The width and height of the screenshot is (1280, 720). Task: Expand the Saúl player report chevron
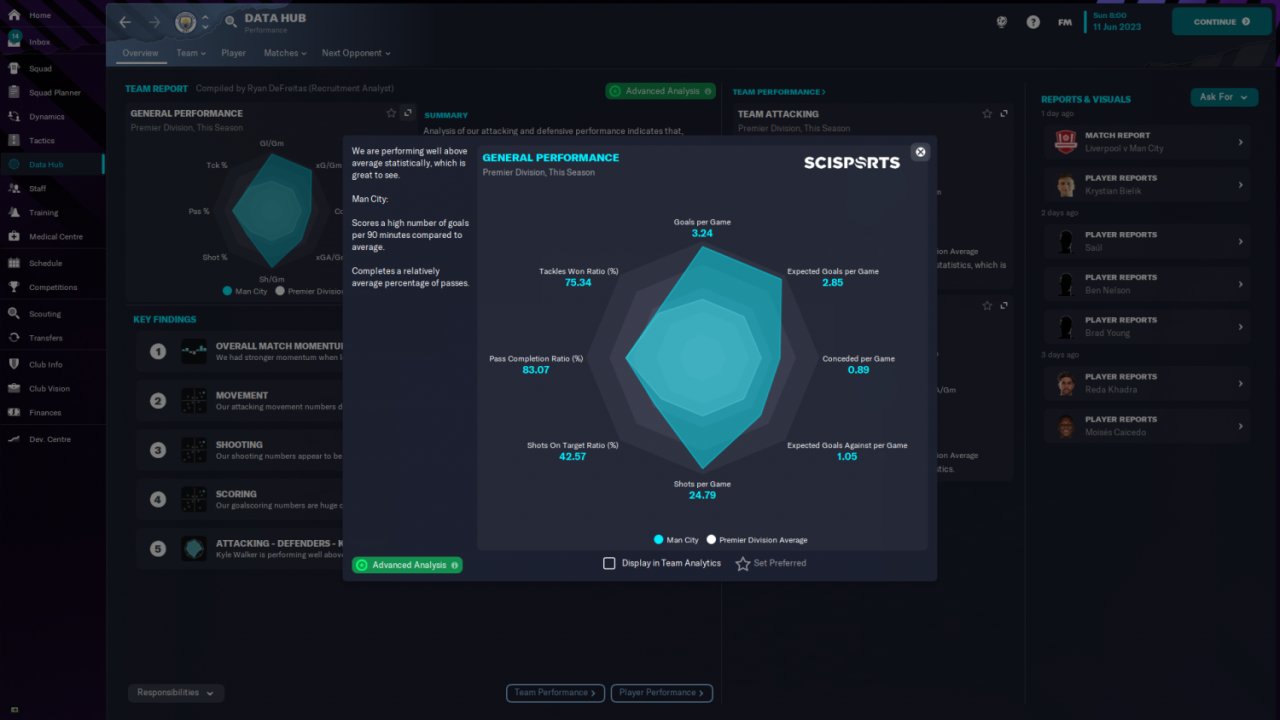click(1241, 242)
